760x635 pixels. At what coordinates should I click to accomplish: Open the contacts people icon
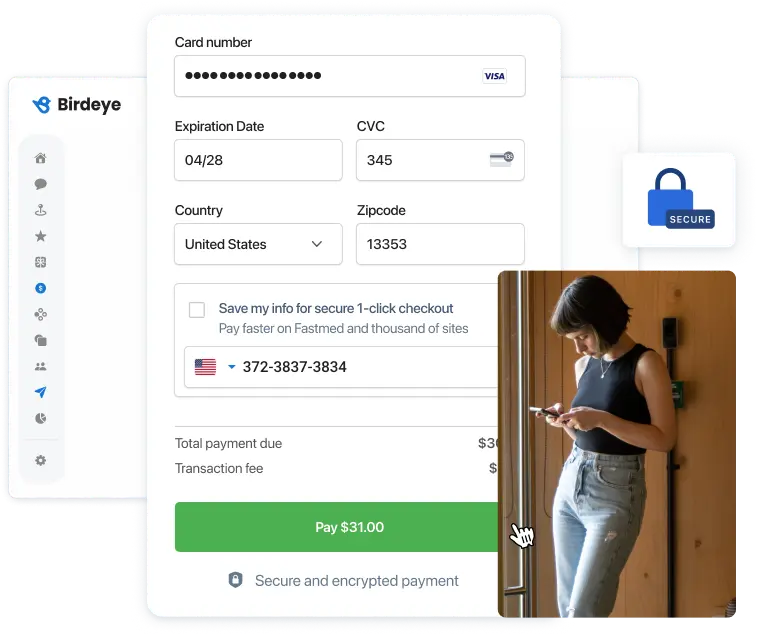point(41,366)
